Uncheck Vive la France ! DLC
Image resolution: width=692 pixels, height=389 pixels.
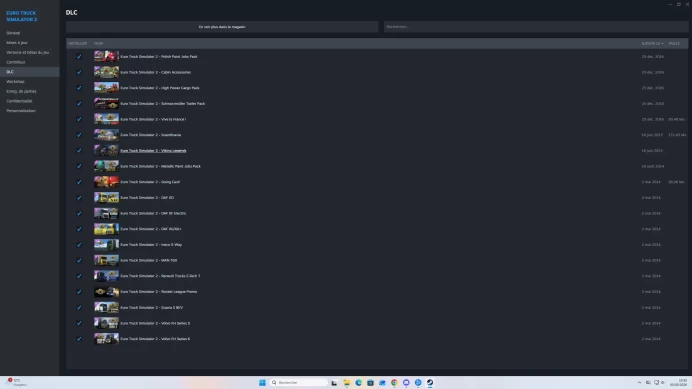(79, 119)
